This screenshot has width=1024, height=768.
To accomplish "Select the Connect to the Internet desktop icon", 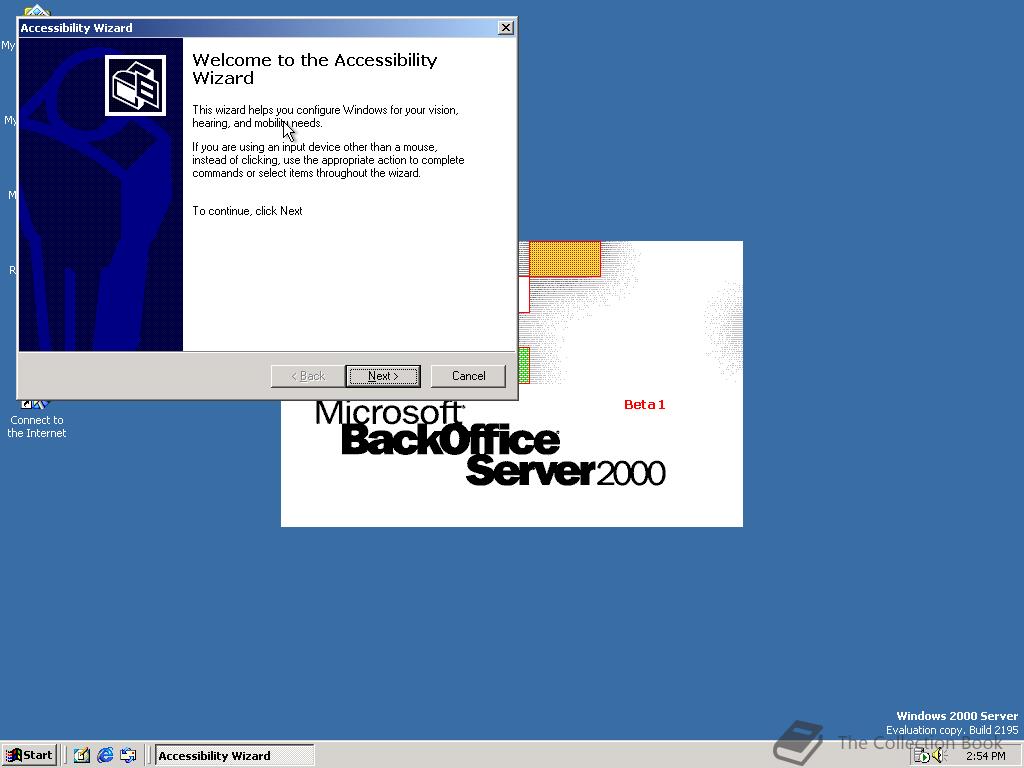I will pos(37,419).
